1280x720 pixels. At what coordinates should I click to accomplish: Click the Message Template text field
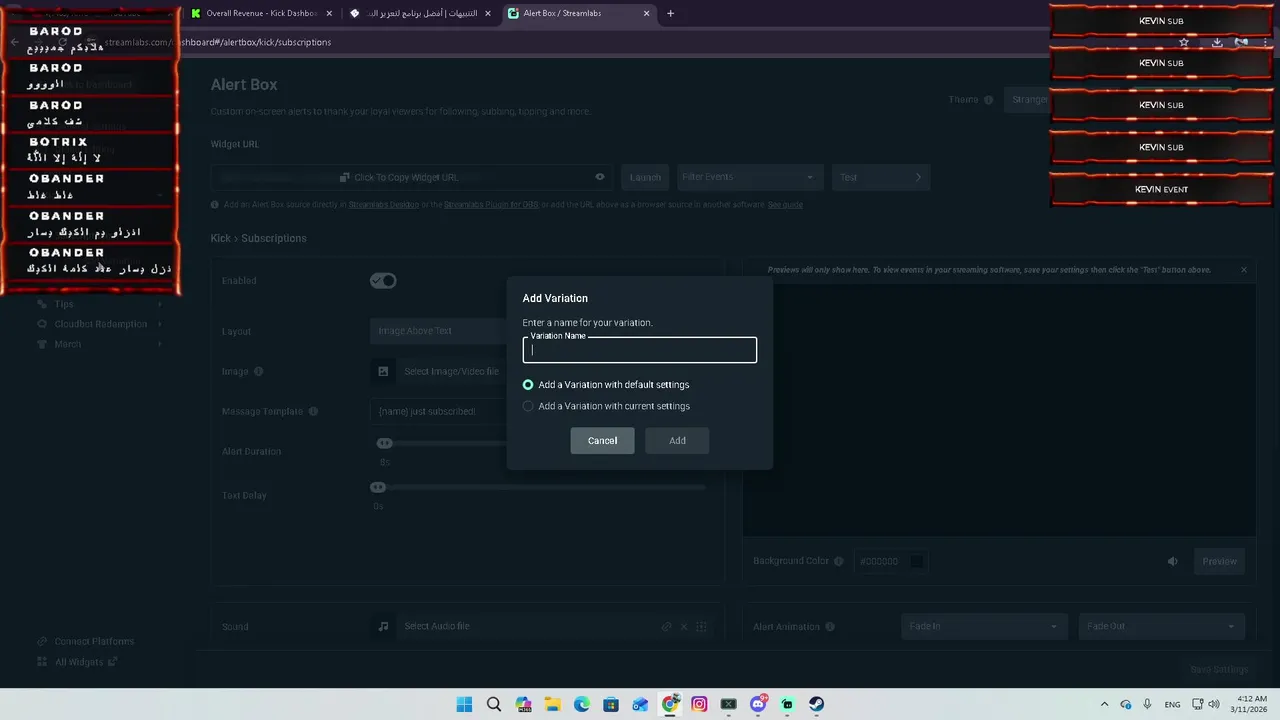pos(440,411)
